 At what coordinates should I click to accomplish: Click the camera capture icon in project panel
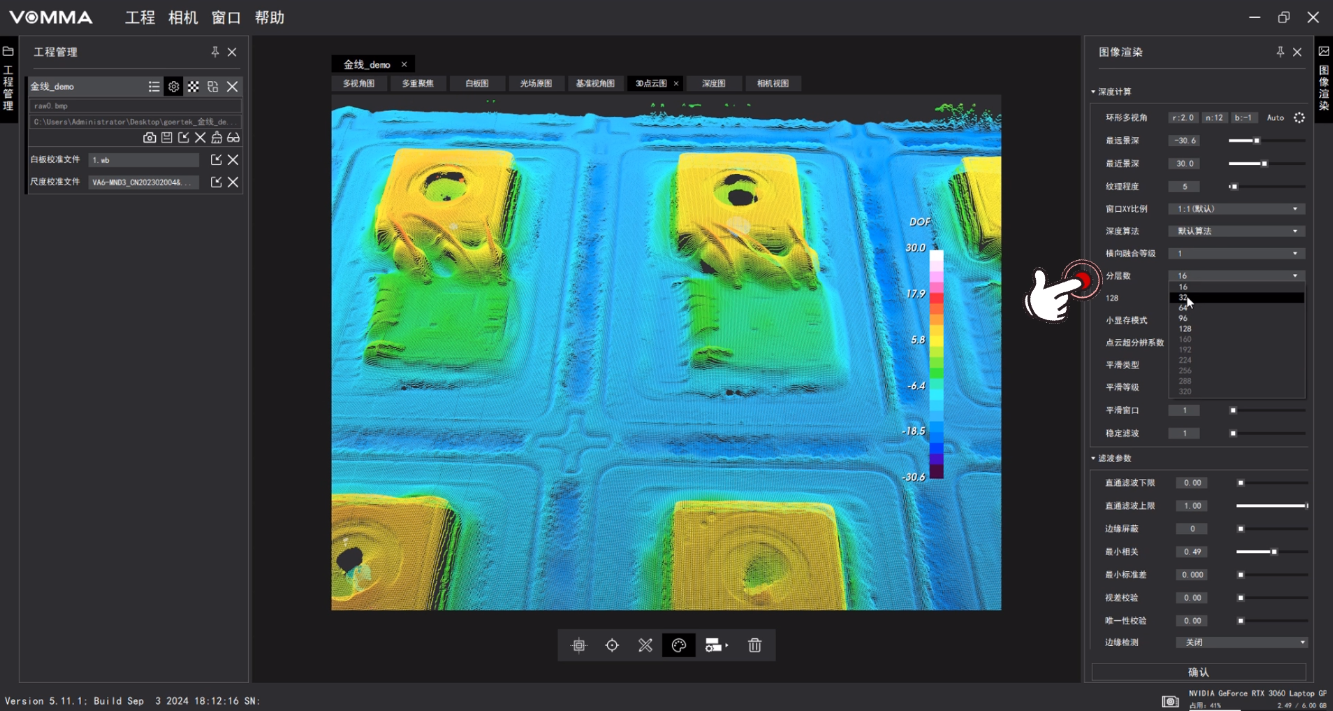pyautogui.click(x=150, y=138)
